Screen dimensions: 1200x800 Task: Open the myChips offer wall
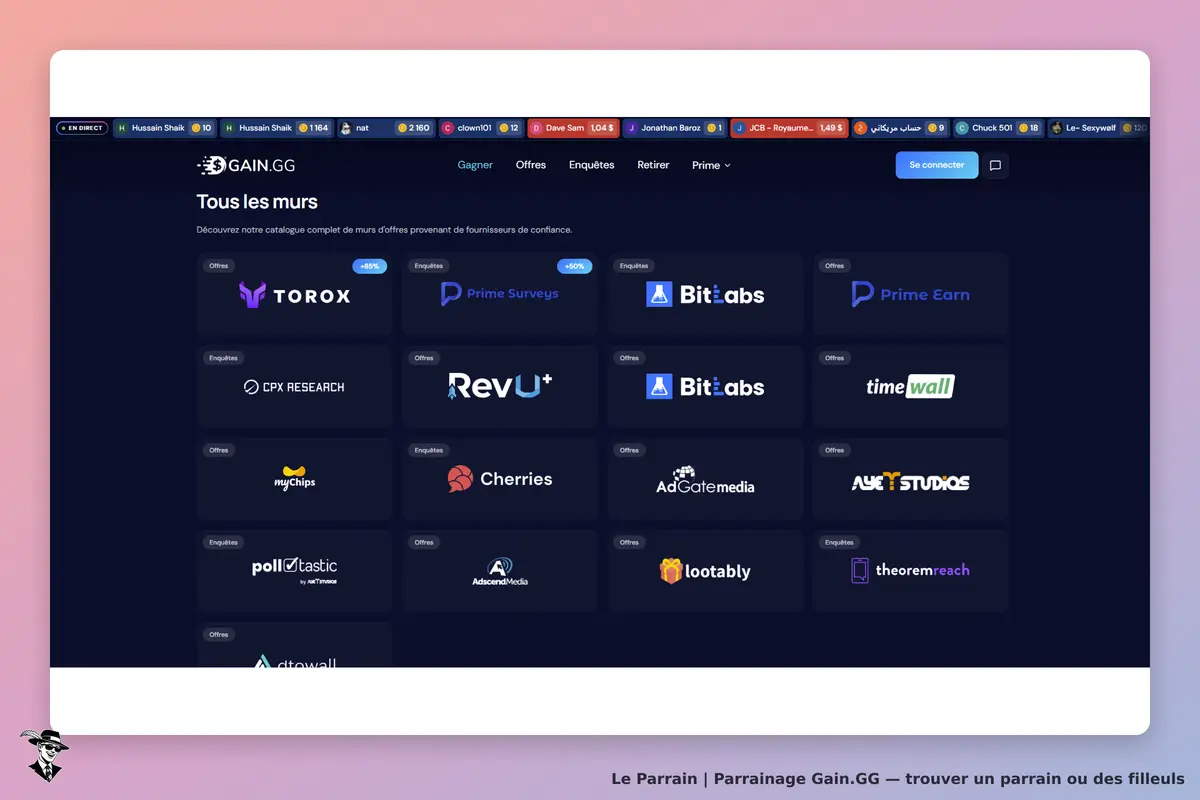coord(295,479)
